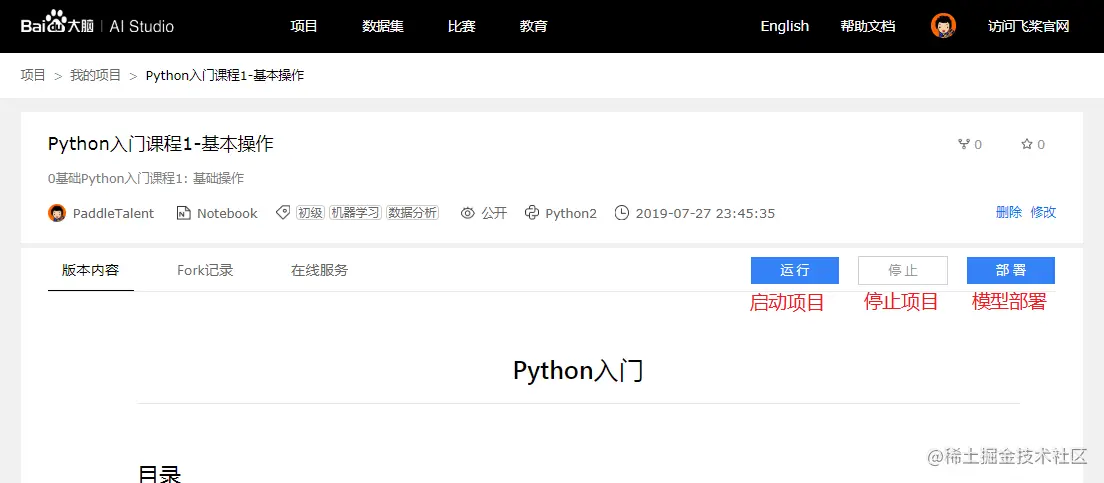The height and width of the screenshot is (483, 1104).
Task: Click PaddleTalent author avatar
Action: pyautogui.click(x=57, y=213)
